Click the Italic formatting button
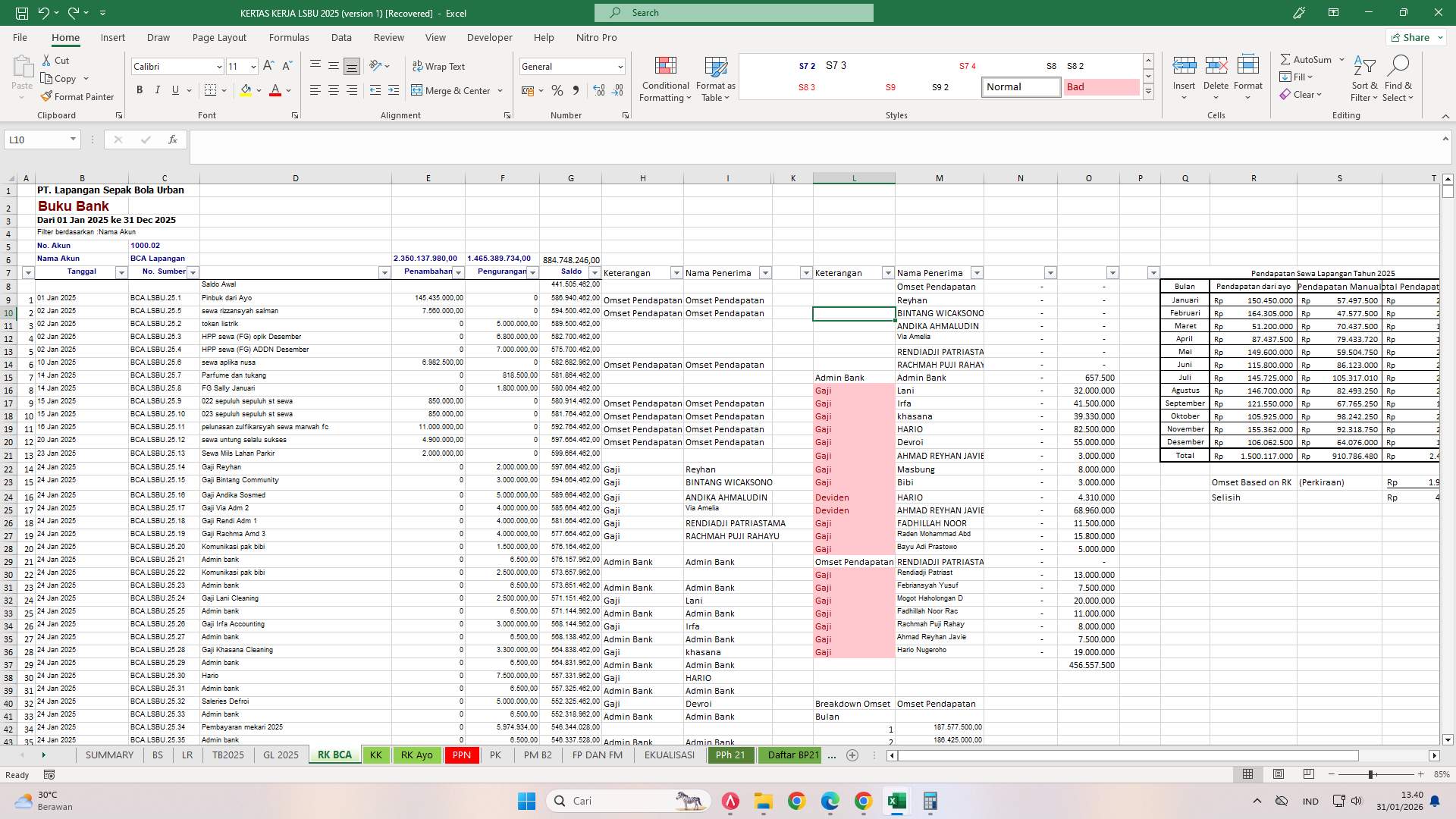This screenshot has width=1456, height=819. [x=158, y=89]
